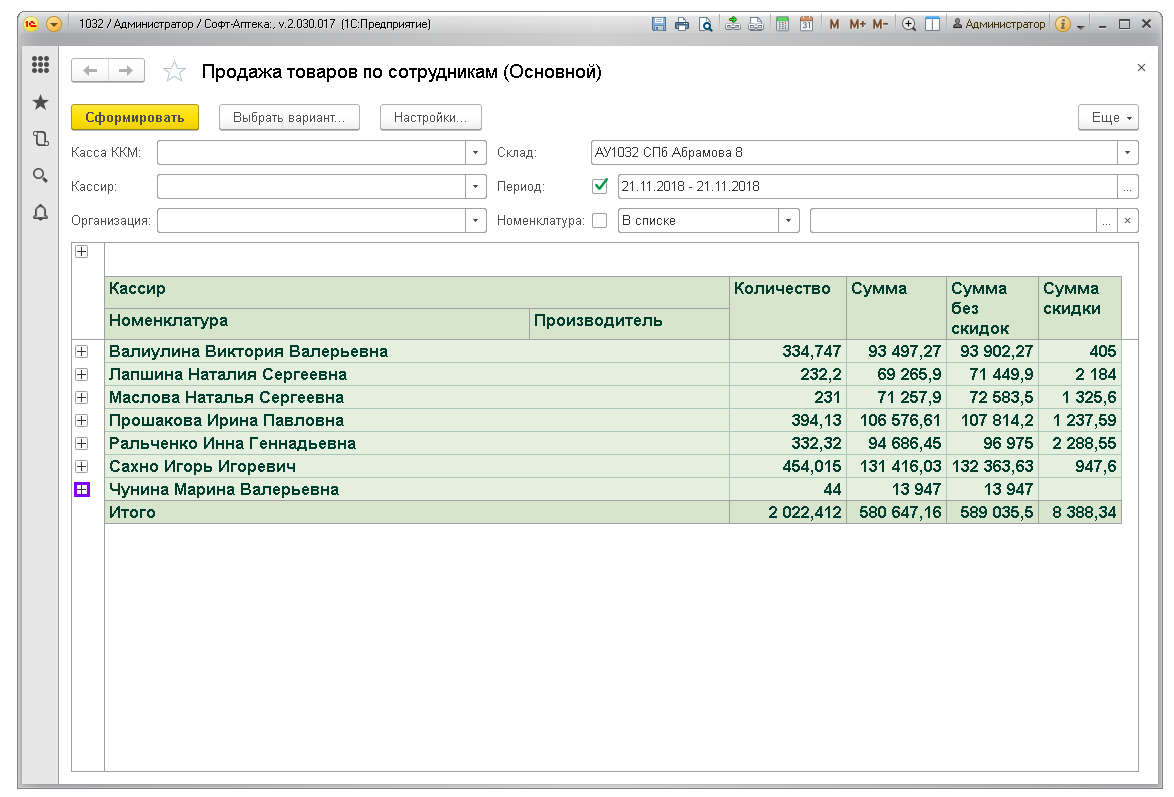Open the Еще menu
This screenshot has height=797, width=1174.
pos(1108,118)
